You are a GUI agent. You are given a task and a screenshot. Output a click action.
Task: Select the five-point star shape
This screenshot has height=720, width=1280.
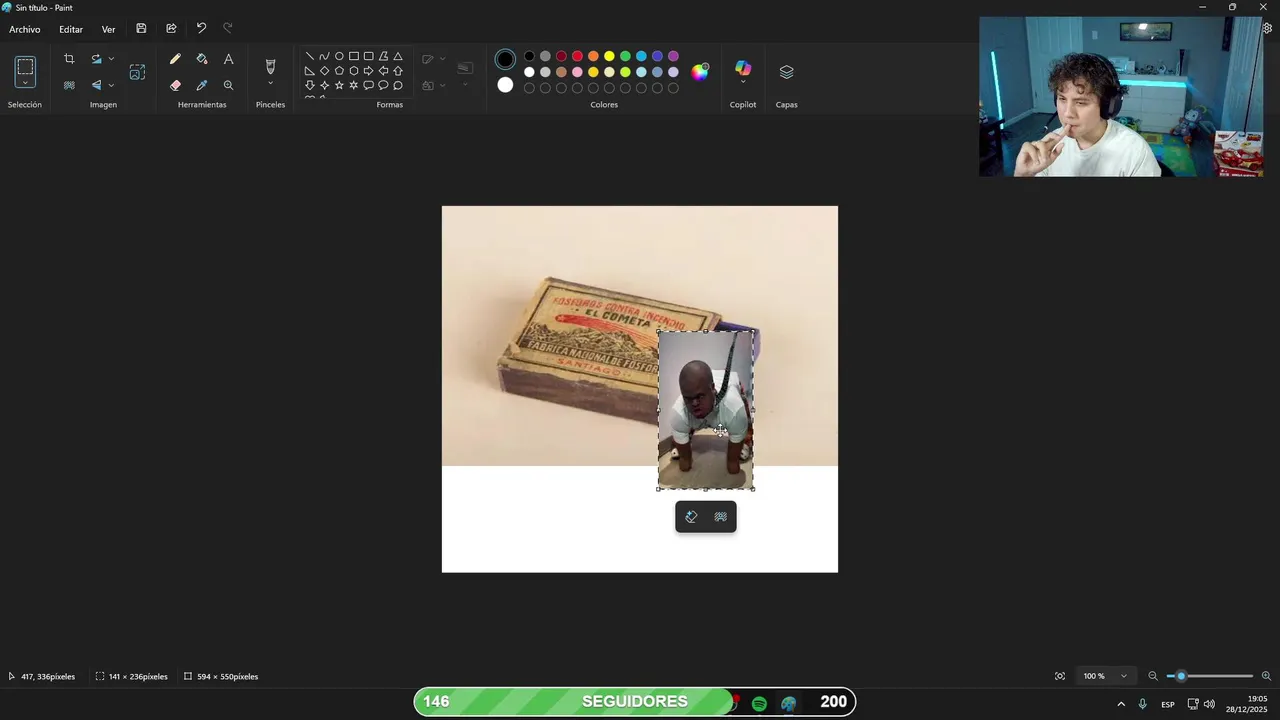click(339, 85)
